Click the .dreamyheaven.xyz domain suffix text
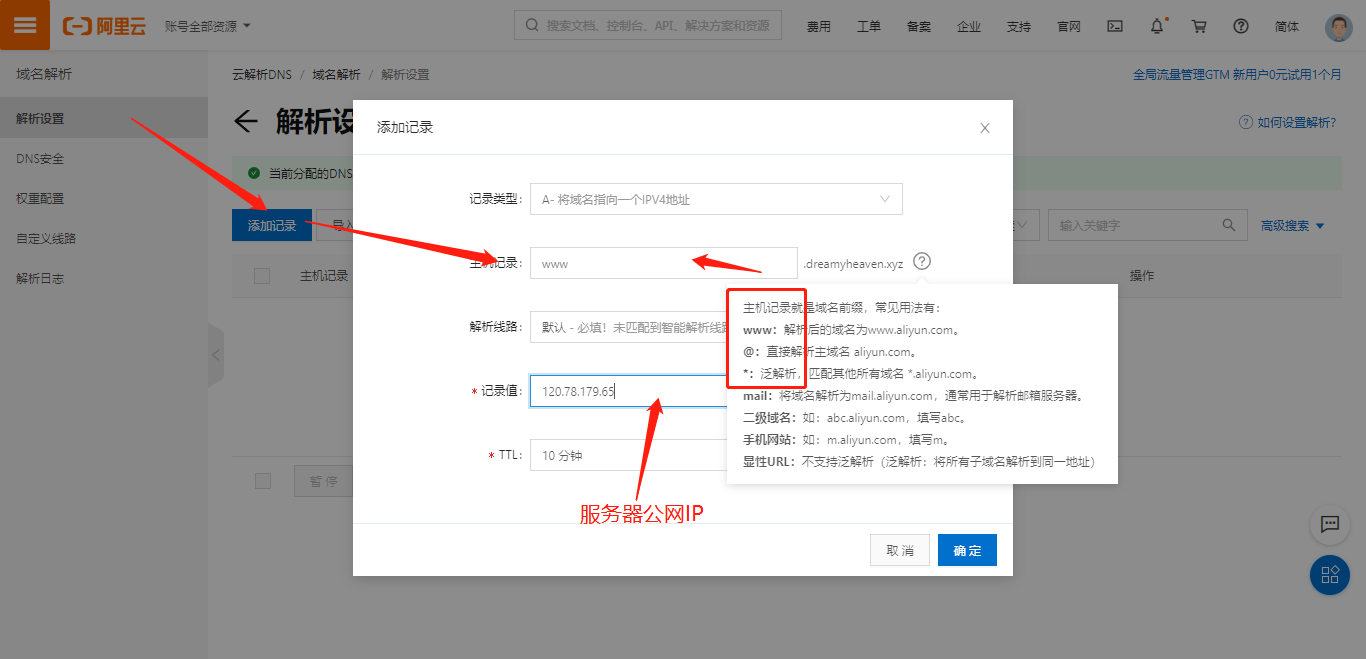This screenshot has height=659, width=1366. [x=853, y=264]
